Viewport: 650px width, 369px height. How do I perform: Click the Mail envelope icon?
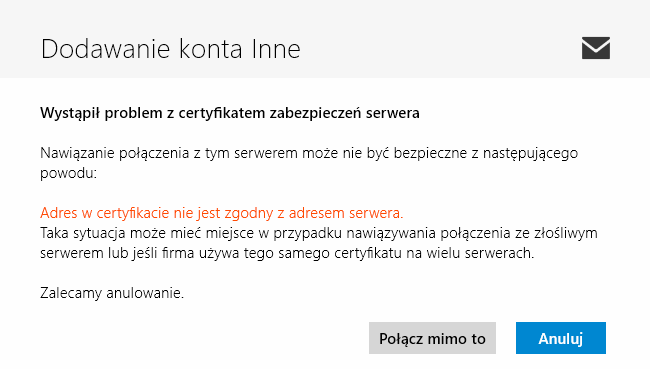pos(596,48)
